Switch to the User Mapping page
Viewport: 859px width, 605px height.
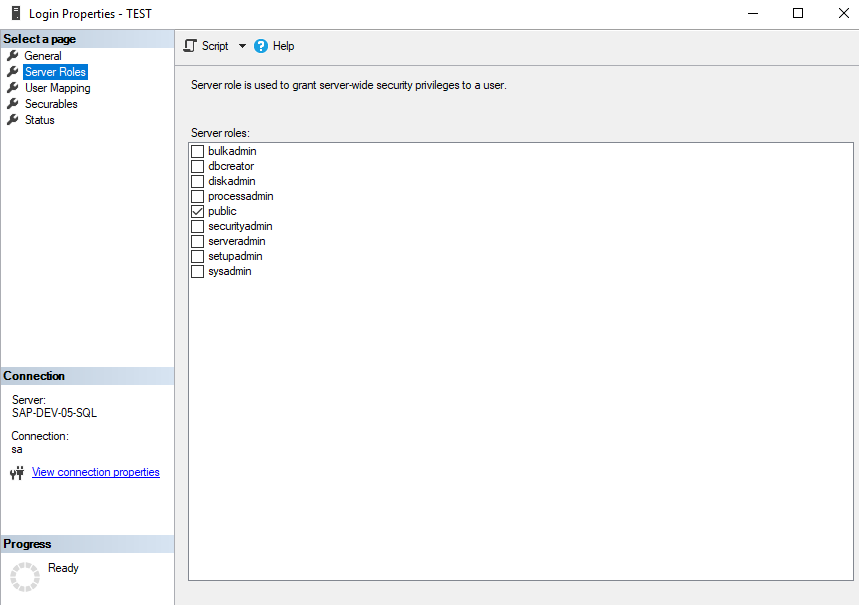point(57,88)
